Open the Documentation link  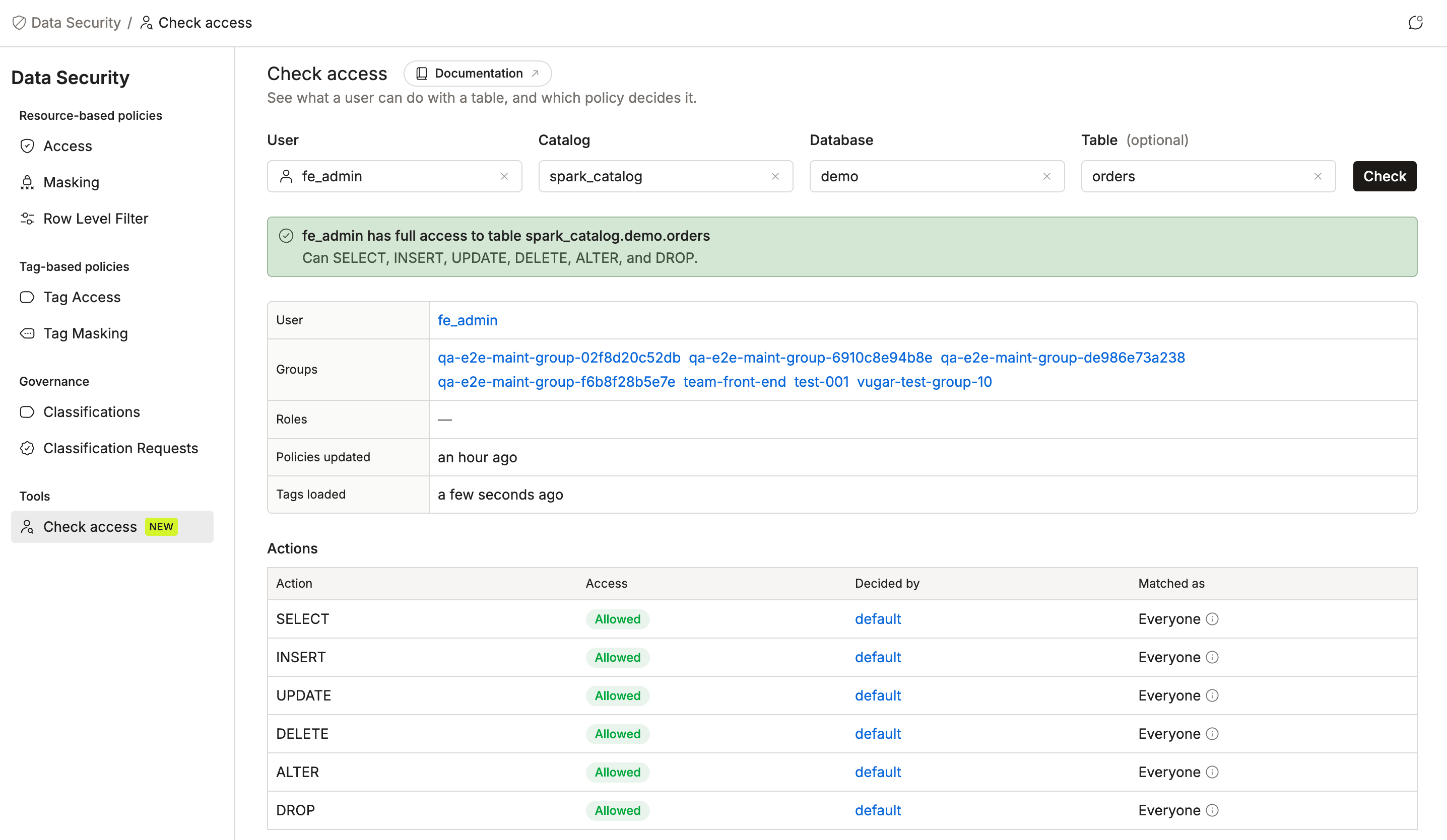coord(477,74)
